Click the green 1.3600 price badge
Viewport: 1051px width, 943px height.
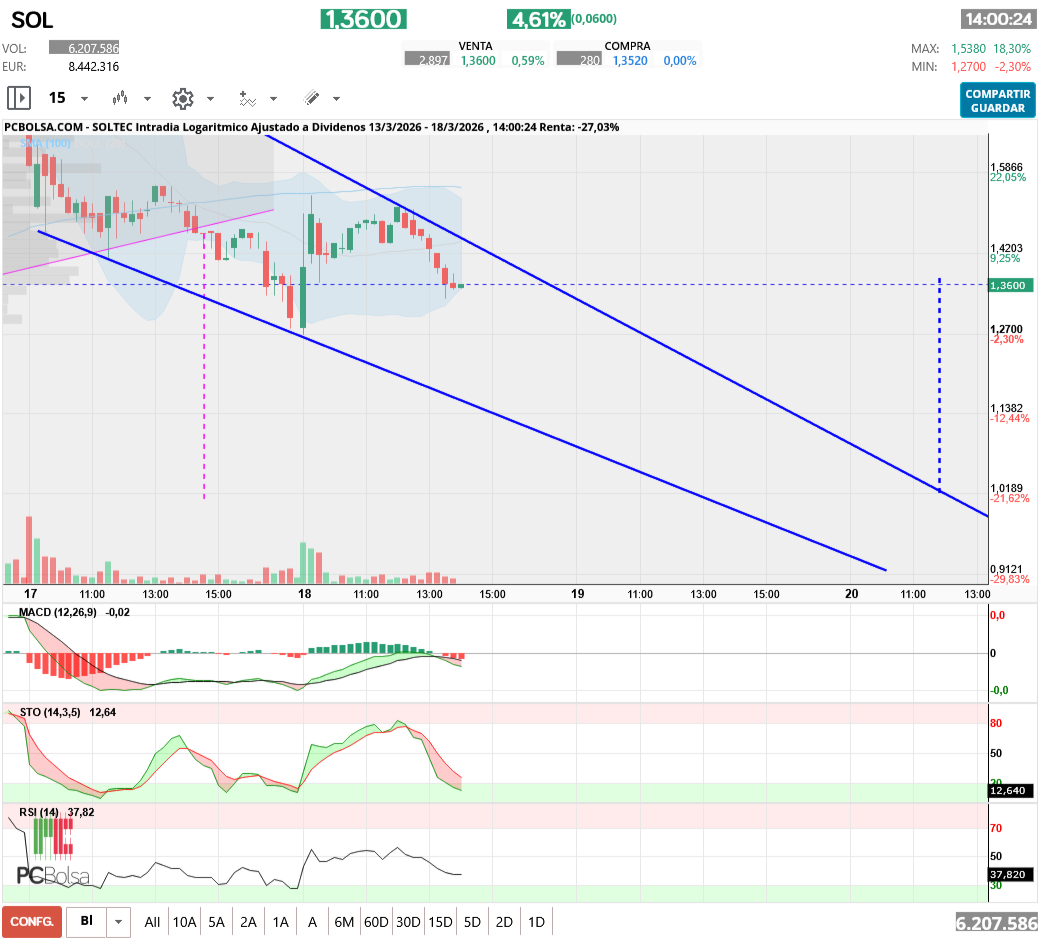[x=363, y=19]
